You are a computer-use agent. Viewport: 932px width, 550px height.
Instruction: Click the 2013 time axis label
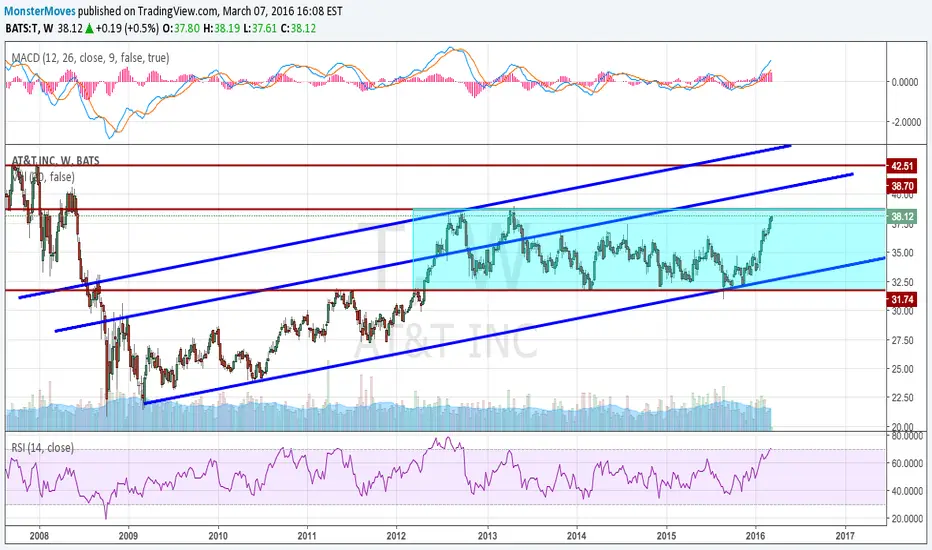pyautogui.click(x=487, y=536)
